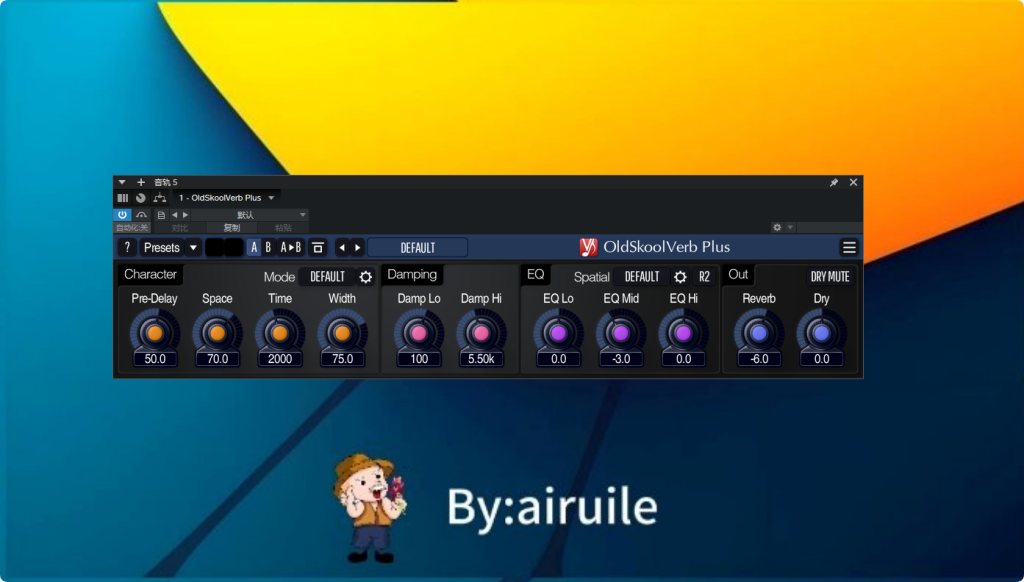Click the Damp Hi value 5.50k
This screenshot has height=582, width=1024.
(481, 359)
